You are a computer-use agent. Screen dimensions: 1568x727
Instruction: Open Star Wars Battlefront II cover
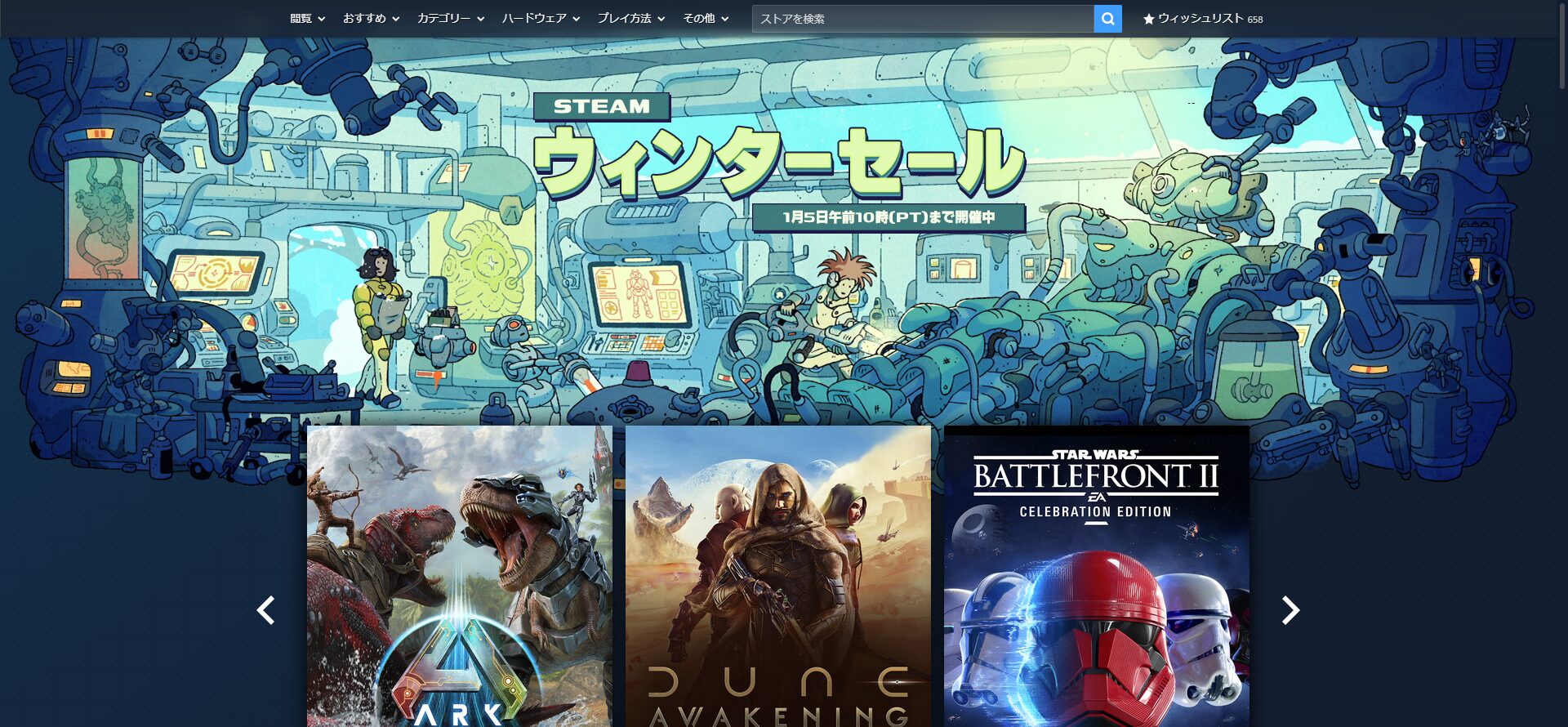point(1096,576)
